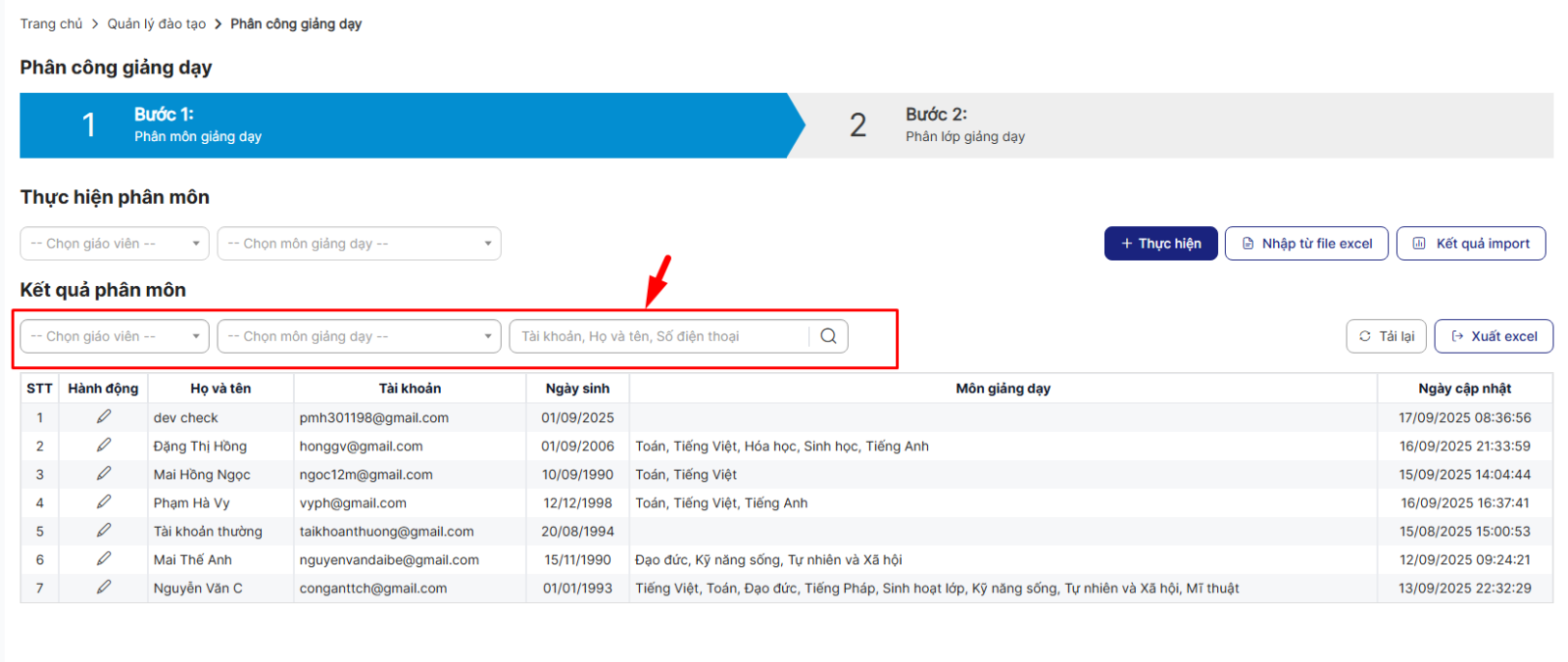Screen dimensions: 1568x662
Task: Edit Đặng Thị Hồng's subject assignment
Action: 103,446
